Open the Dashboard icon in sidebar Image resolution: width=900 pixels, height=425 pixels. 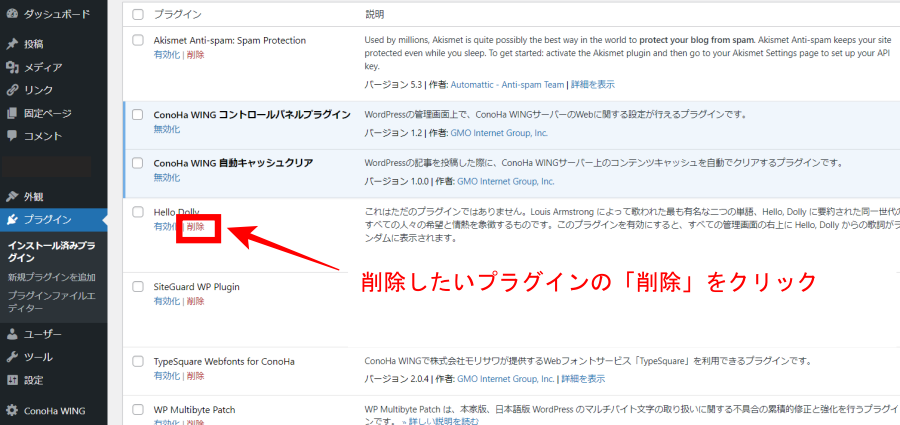12,14
